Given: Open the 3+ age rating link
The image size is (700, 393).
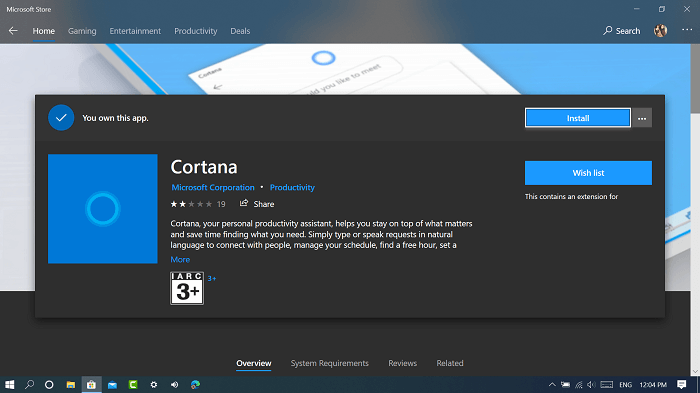Looking at the screenshot, I should coord(212,278).
